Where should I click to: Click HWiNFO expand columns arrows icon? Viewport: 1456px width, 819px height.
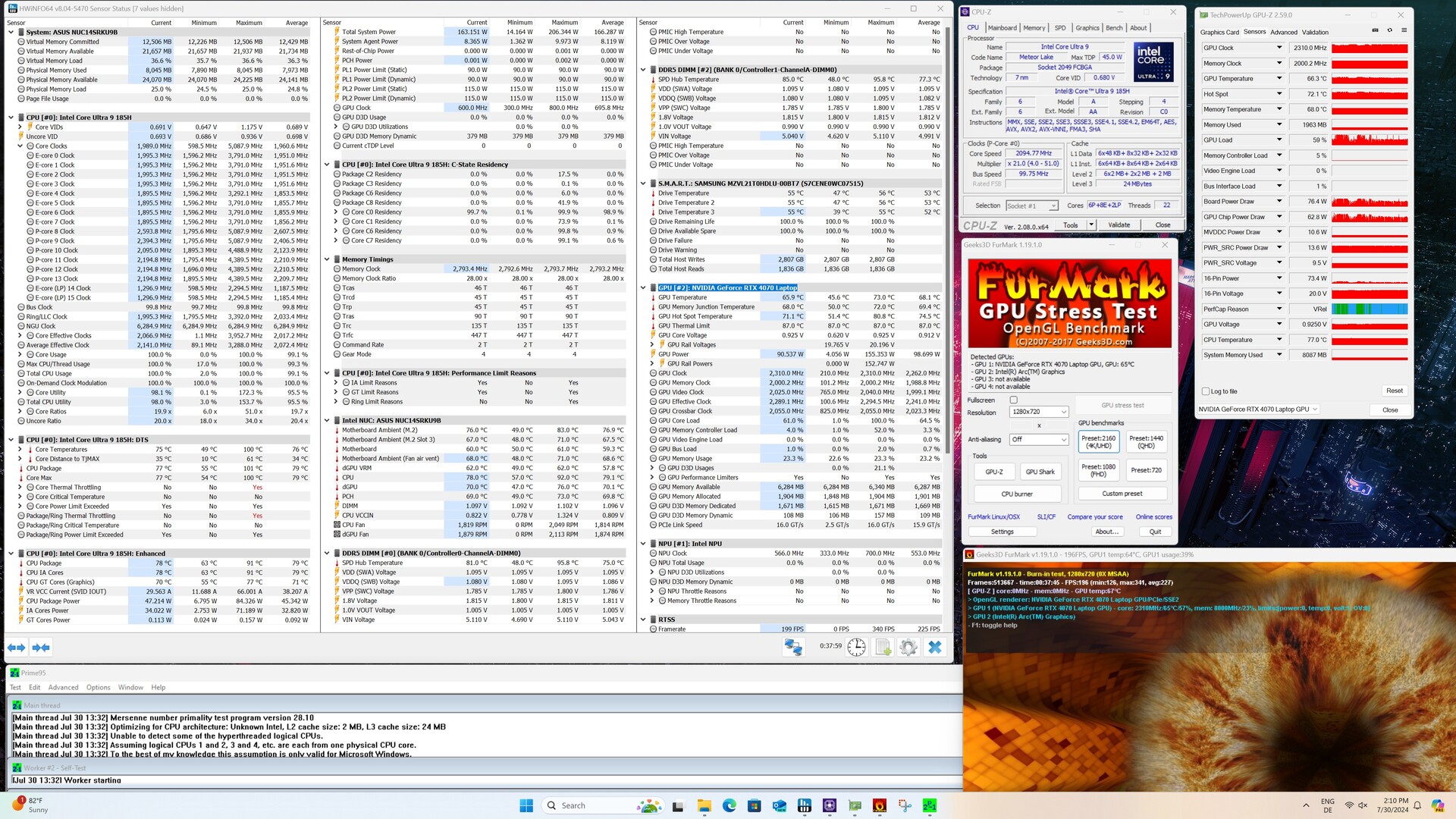click(17, 648)
